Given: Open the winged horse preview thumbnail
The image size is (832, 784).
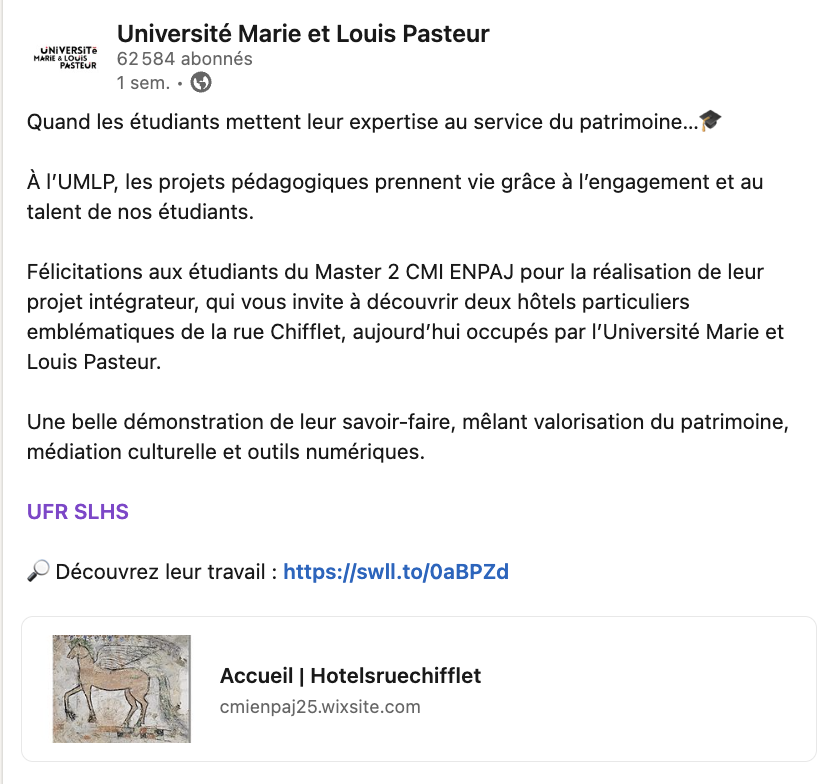Looking at the screenshot, I should (122, 689).
